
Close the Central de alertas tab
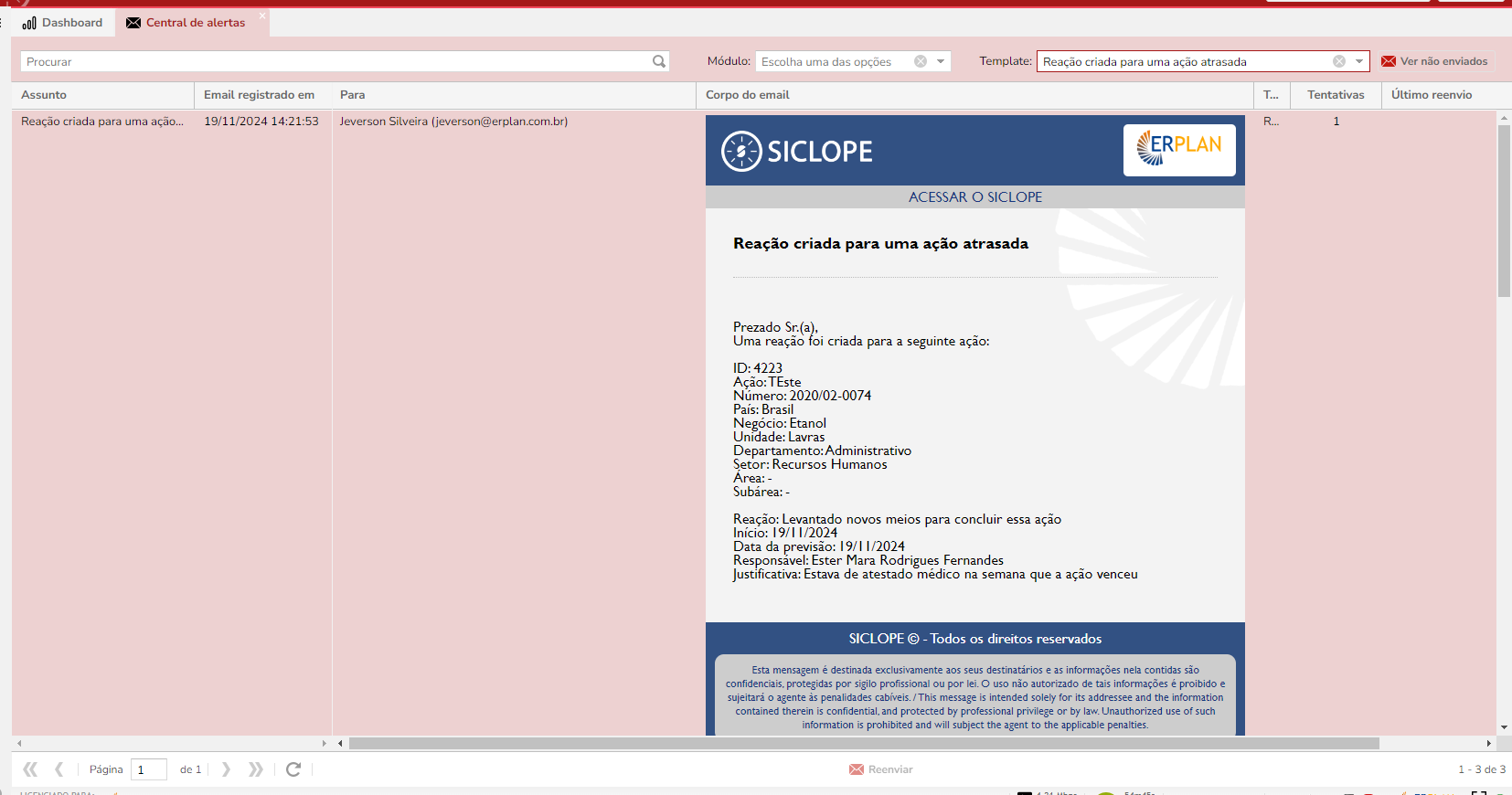click(261, 16)
